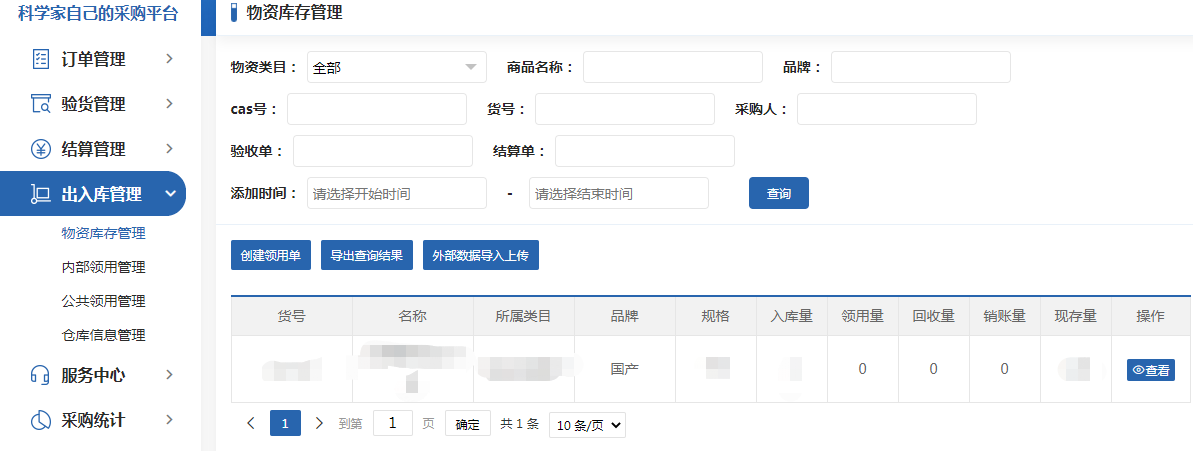Image resolution: width=1193 pixels, height=451 pixels.
Task: Open the 10 条/页 page size selector
Action: [588, 424]
